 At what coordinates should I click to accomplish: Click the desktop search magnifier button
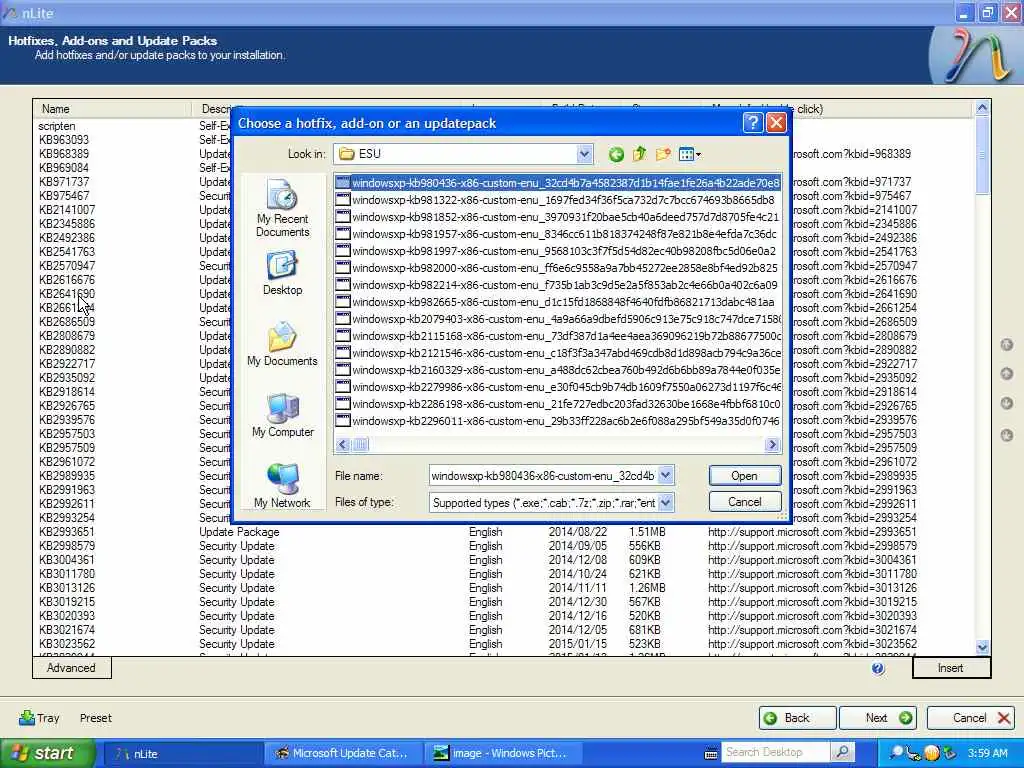pos(843,752)
